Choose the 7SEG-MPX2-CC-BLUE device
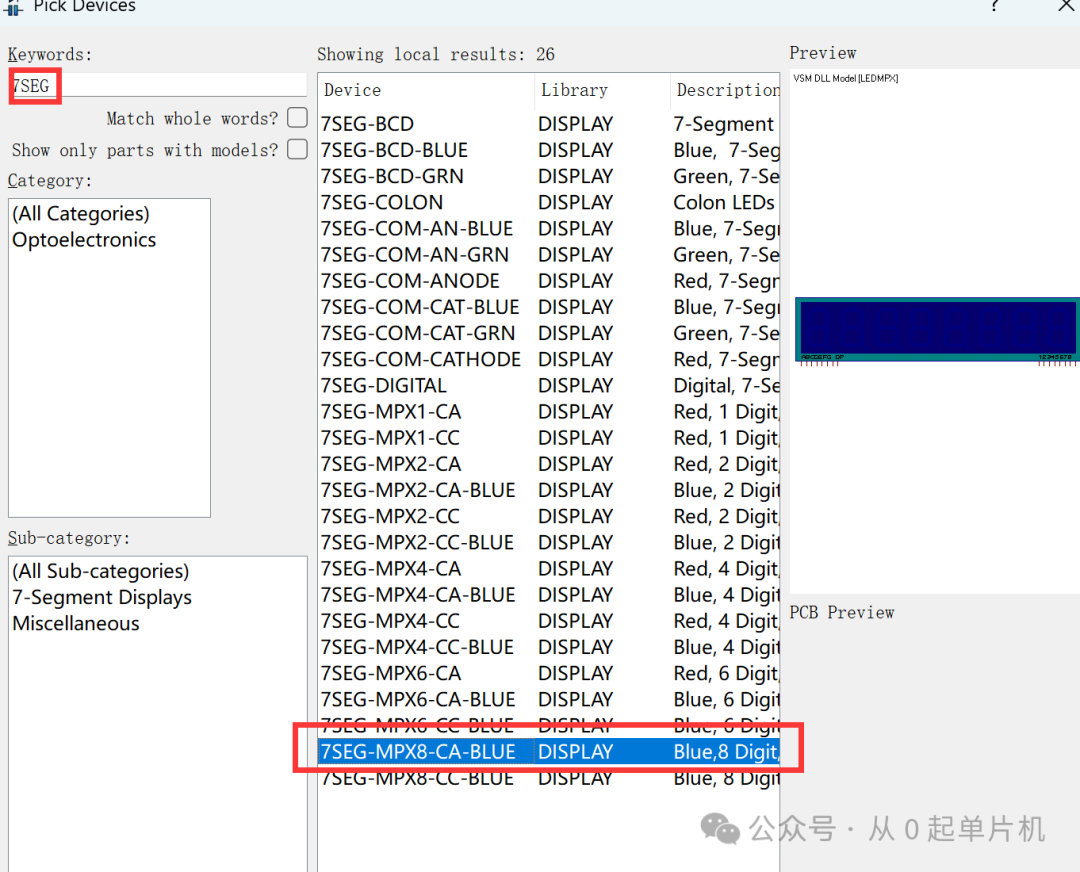Image resolution: width=1080 pixels, height=872 pixels. tap(548, 543)
